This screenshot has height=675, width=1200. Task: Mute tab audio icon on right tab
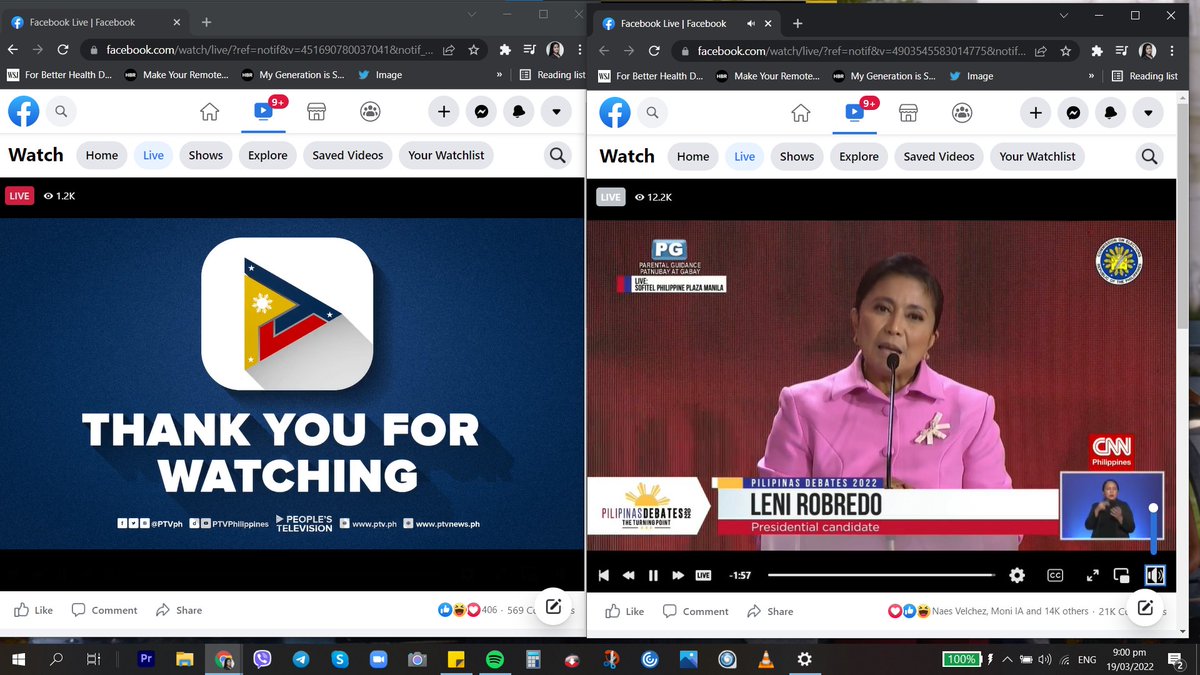coord(751,23)
